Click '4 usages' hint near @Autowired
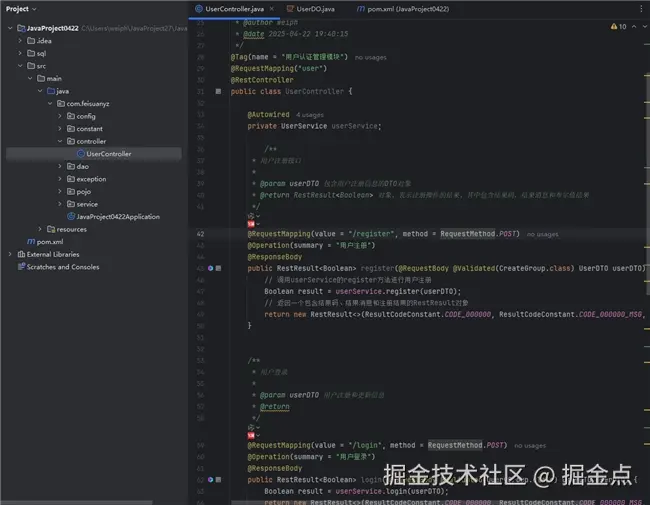The height and width of the screenshot is (505, 650). click(310, 115)
